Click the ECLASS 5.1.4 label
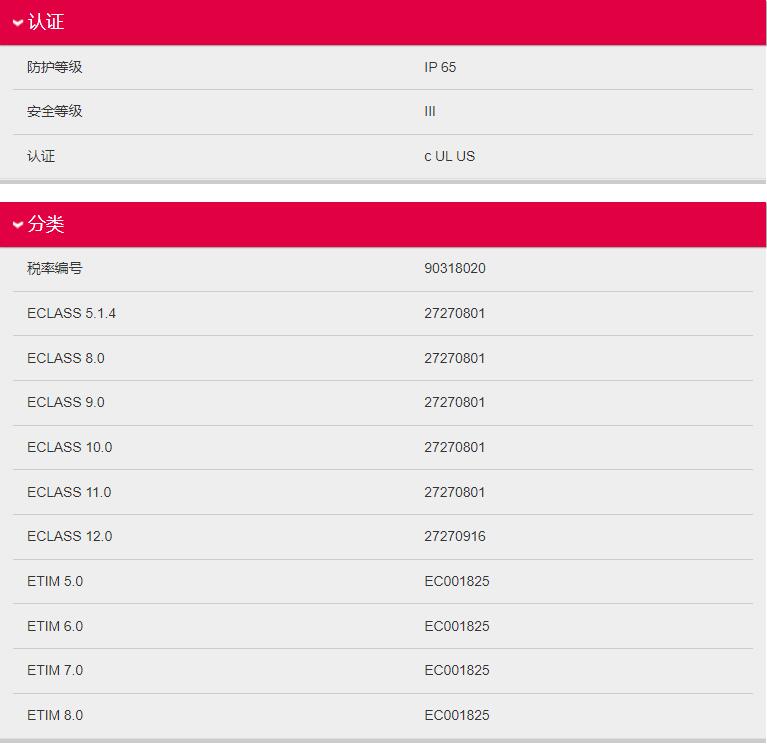The image size is (767, 744). (72, 313)
